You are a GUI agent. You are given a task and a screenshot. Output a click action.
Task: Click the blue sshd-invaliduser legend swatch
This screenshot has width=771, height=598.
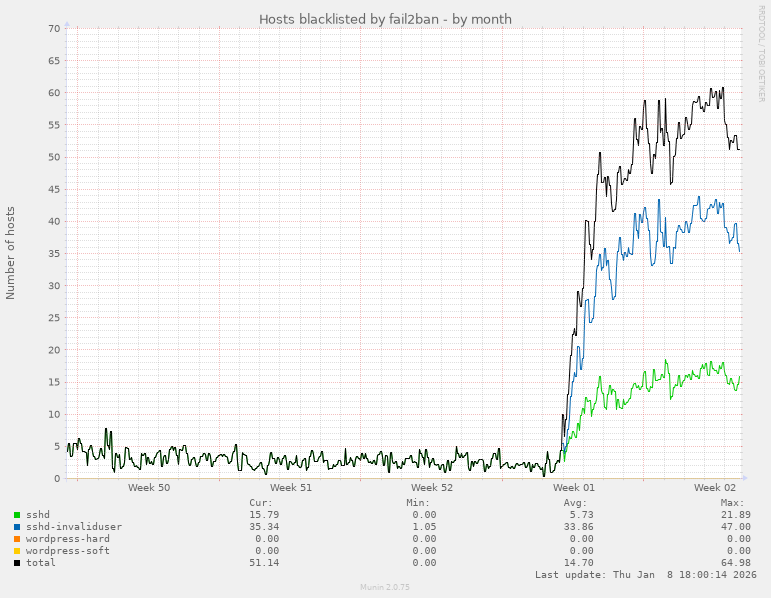click(17, 527)
